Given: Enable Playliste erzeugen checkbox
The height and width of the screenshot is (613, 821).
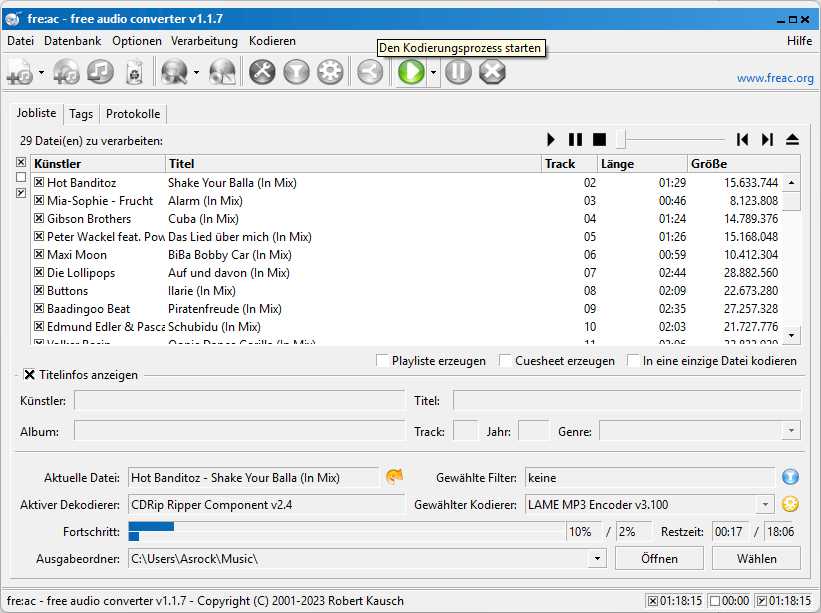Looking at the screenshot, I should click(383, 361).
